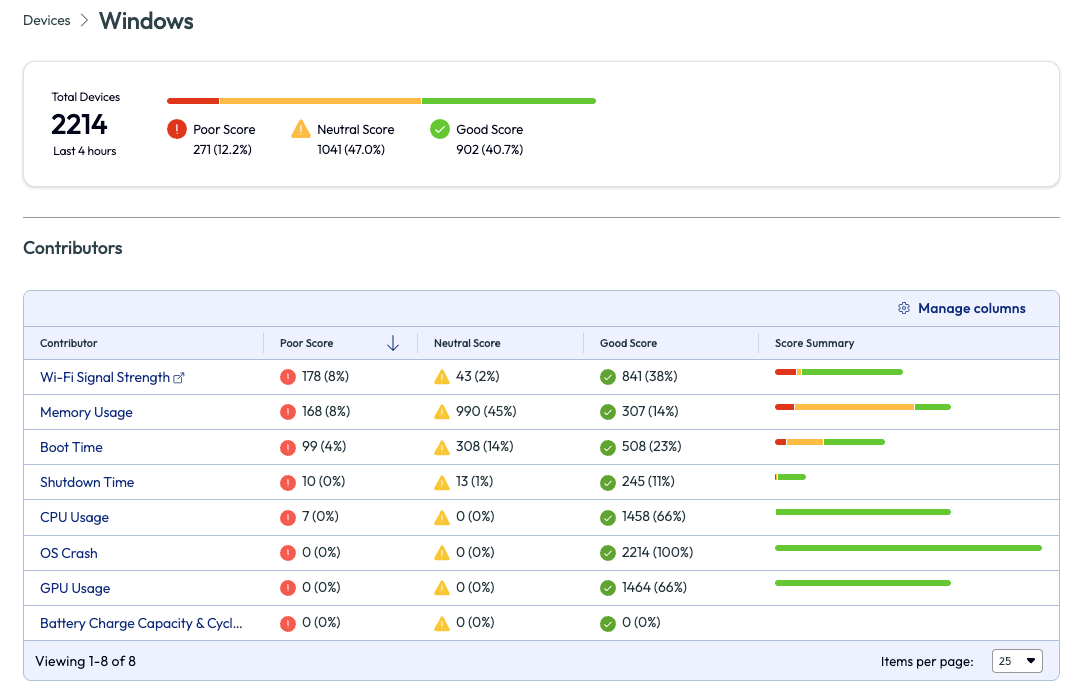Sort by Poor Score using the down arrow
The height and width of the screenshot is (700, 1079).
393,343
